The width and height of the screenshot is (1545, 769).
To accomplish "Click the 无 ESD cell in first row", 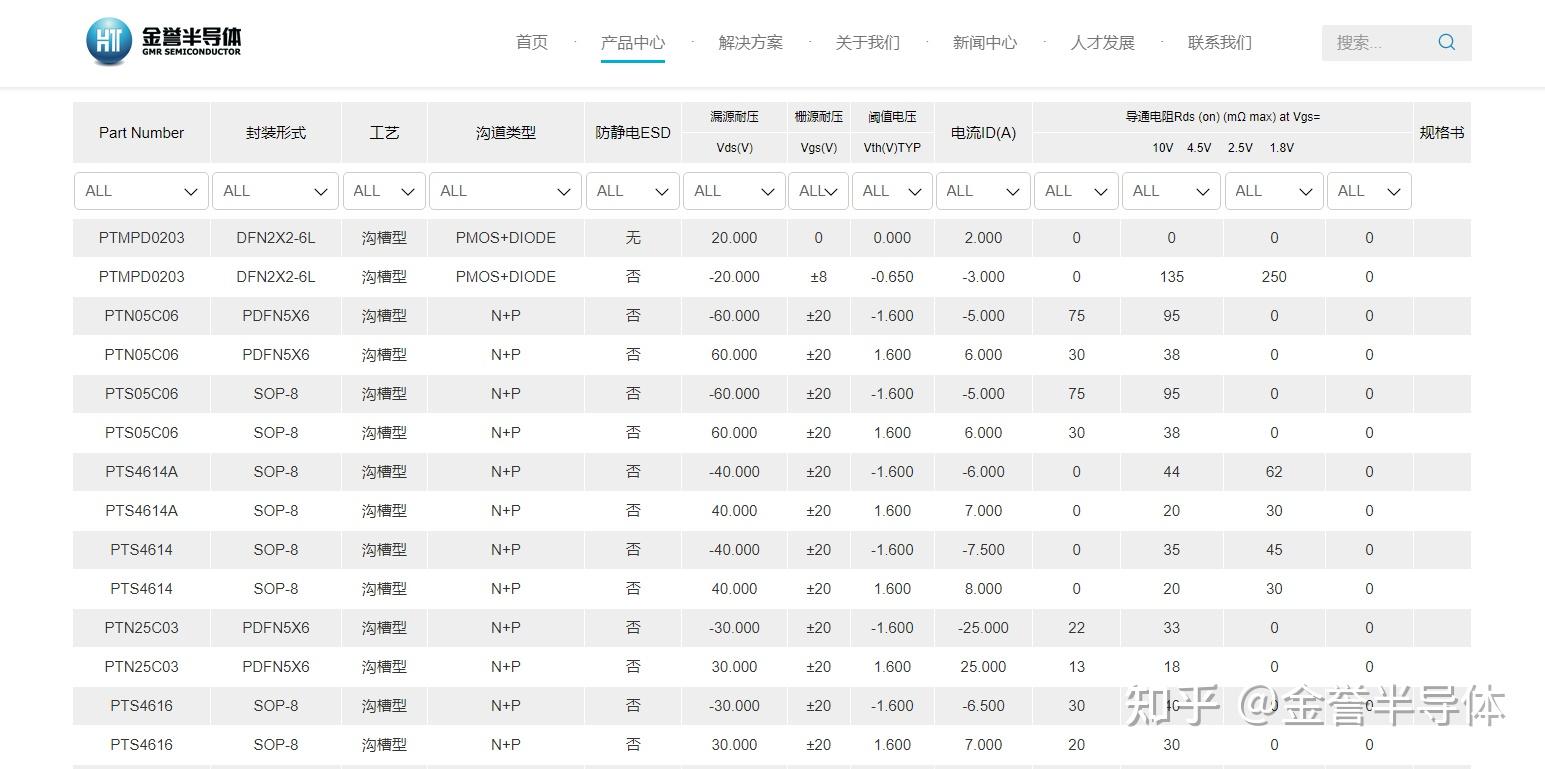I will click(633, 238).
